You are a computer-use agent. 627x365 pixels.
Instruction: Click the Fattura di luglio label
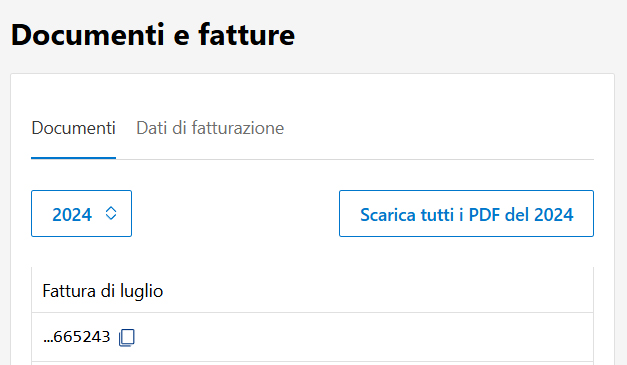(103, 291)
